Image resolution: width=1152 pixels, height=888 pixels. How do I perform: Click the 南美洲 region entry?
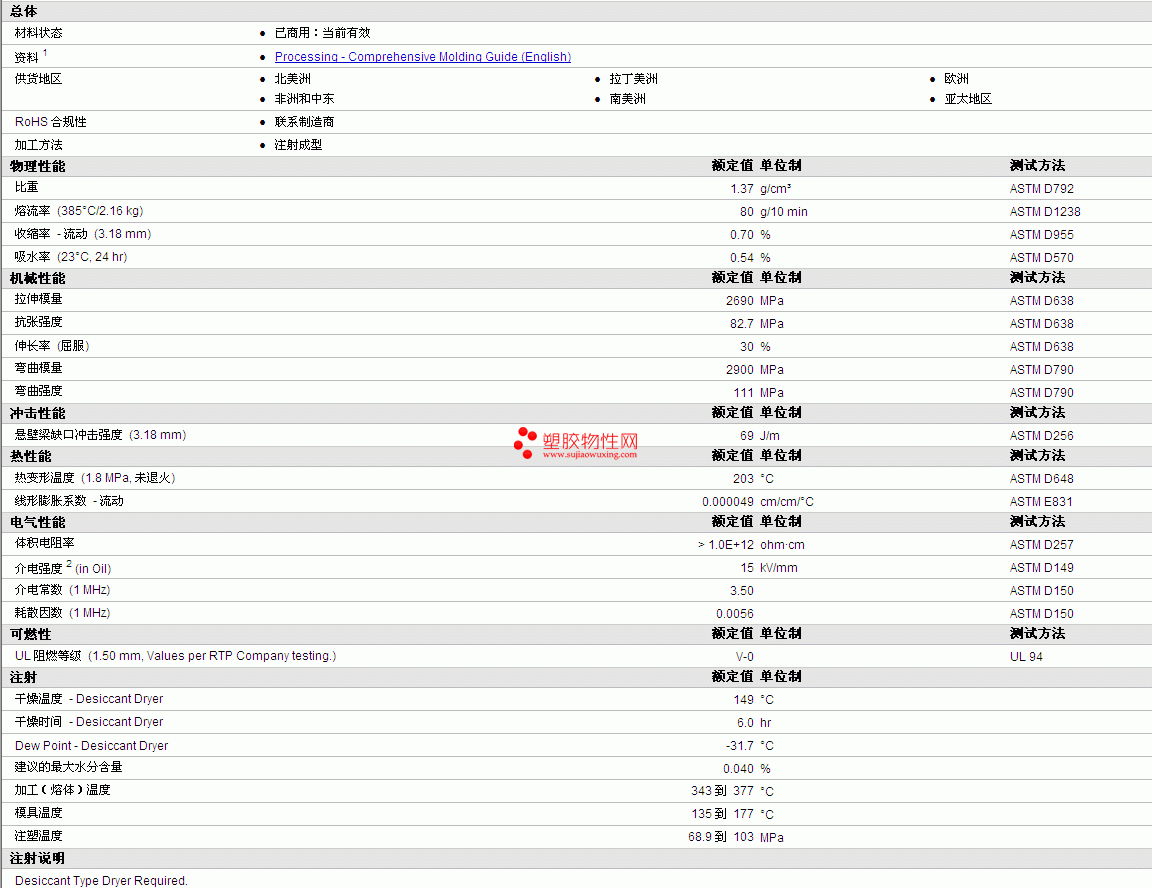(627, 98)
